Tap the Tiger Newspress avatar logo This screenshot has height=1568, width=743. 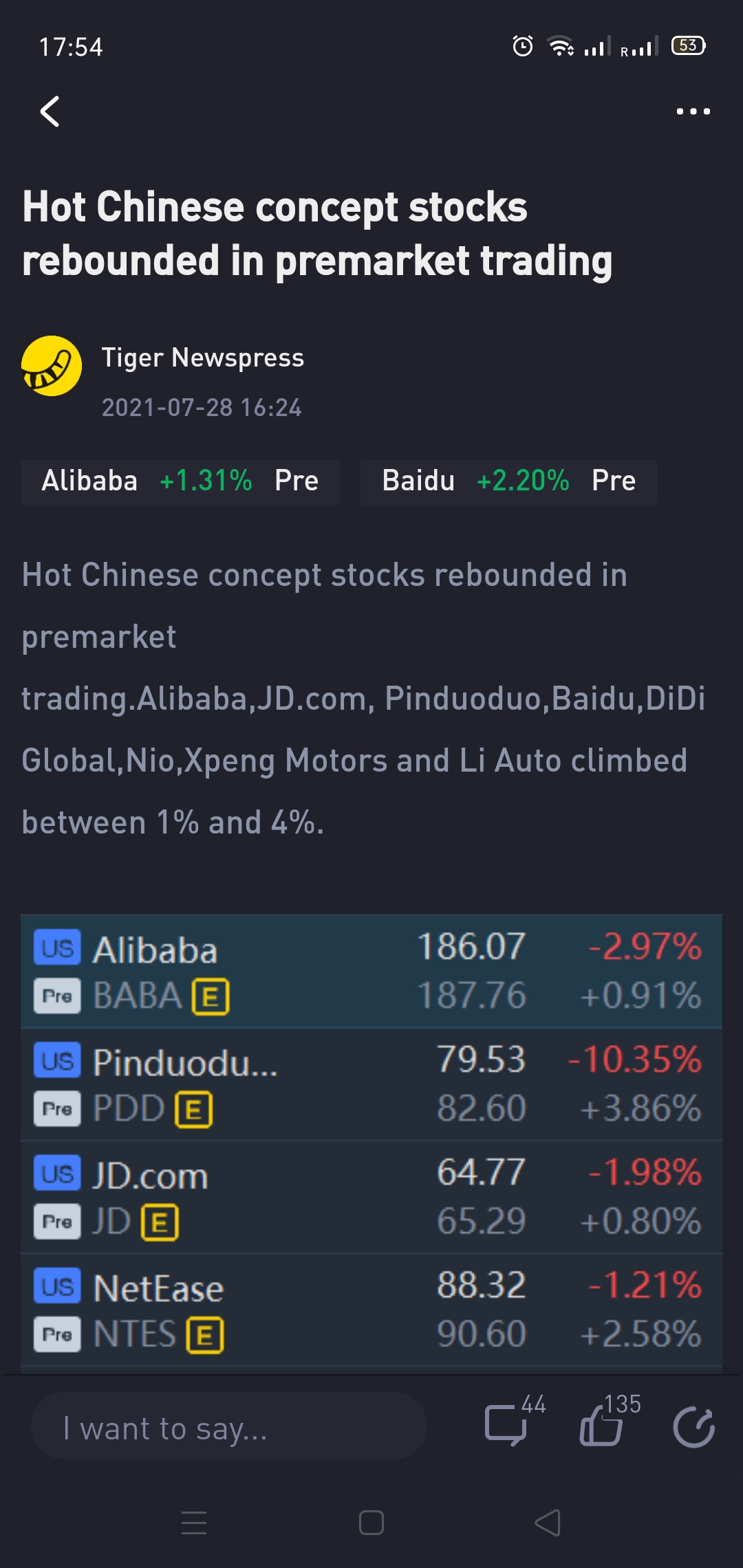point(52,366)
